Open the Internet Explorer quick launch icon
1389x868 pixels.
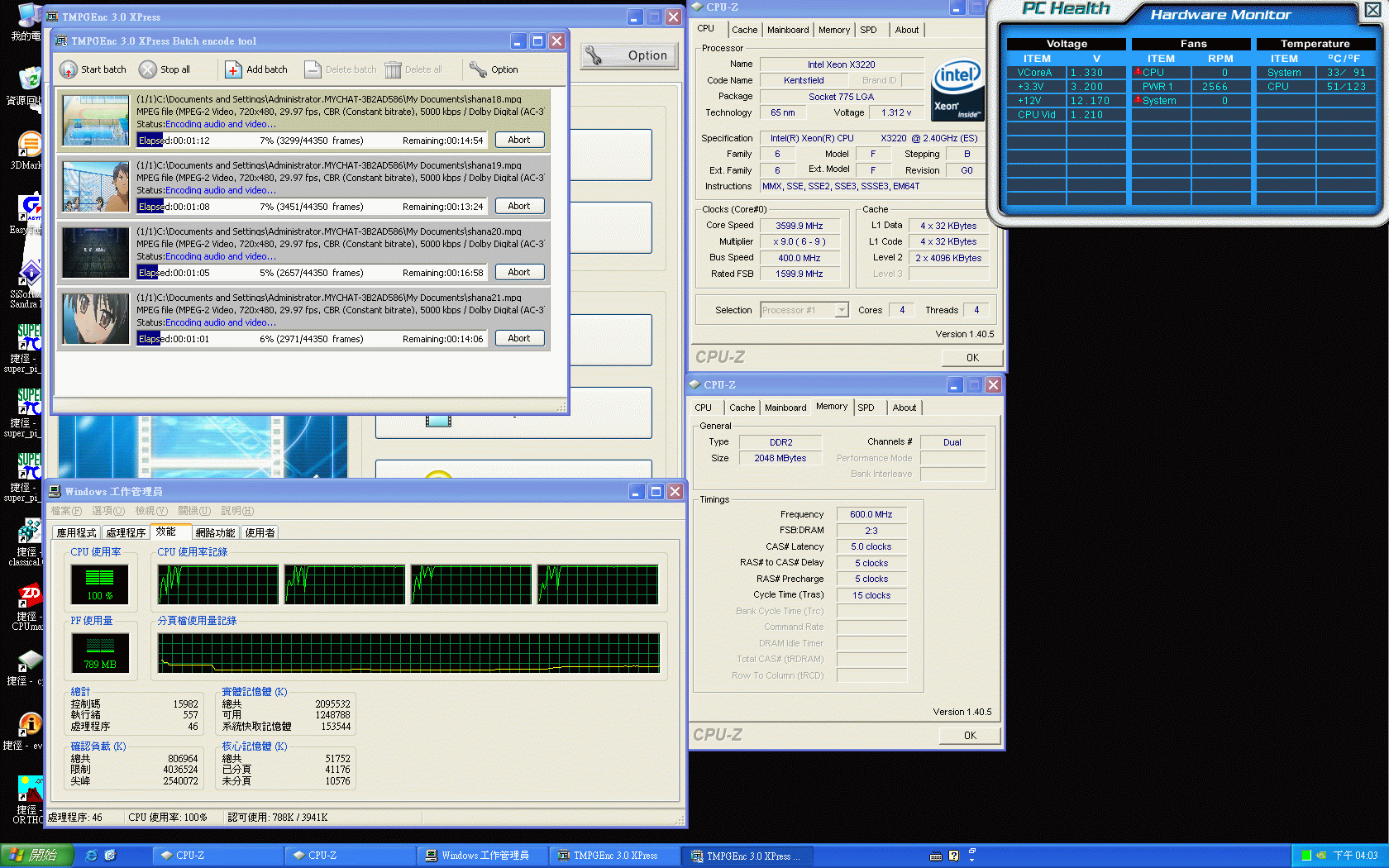[x=92, y=856]
